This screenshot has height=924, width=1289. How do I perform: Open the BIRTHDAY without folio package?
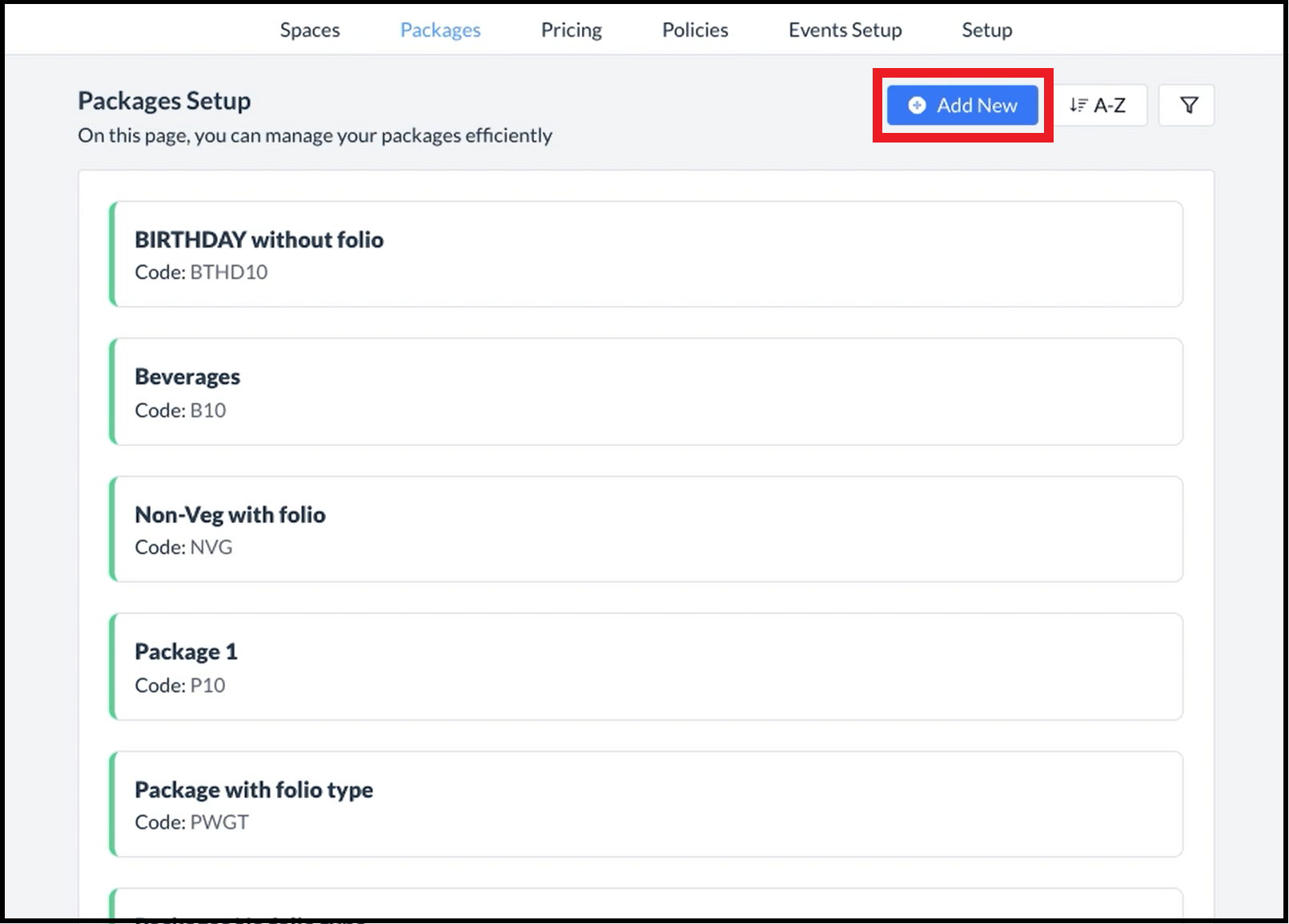(645, 255)
